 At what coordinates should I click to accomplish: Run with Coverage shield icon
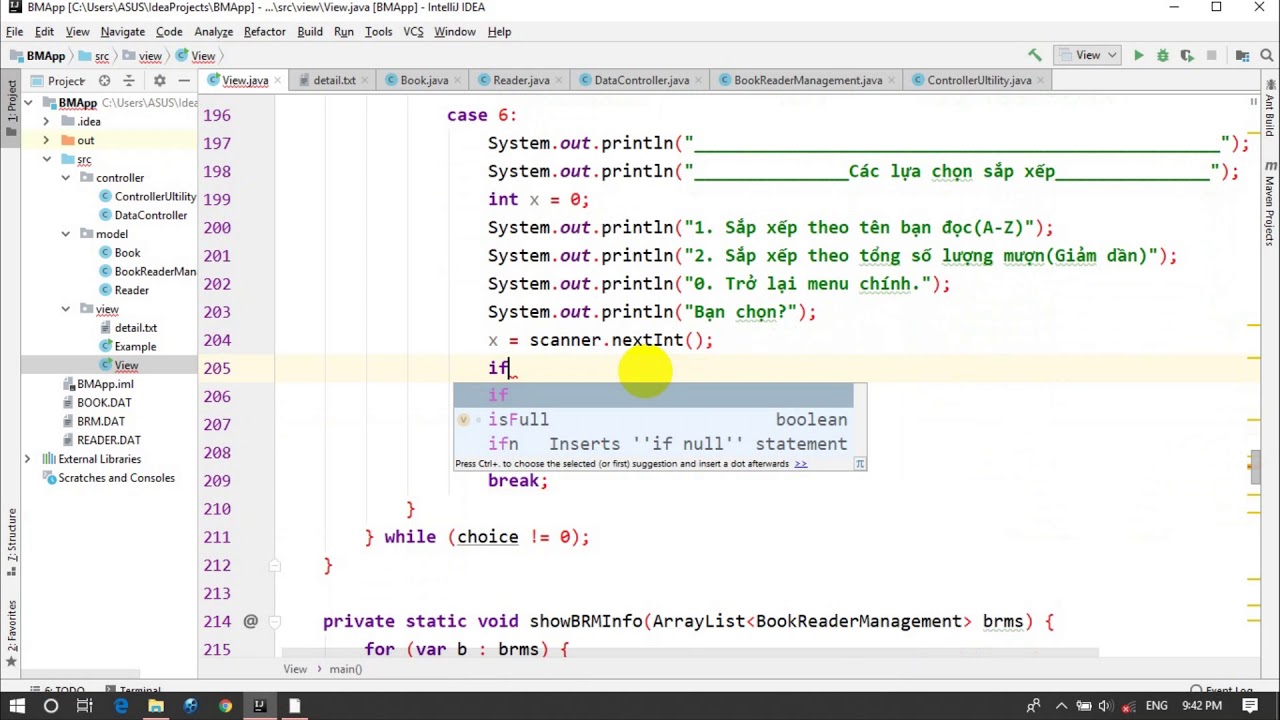click(1187, 56)
